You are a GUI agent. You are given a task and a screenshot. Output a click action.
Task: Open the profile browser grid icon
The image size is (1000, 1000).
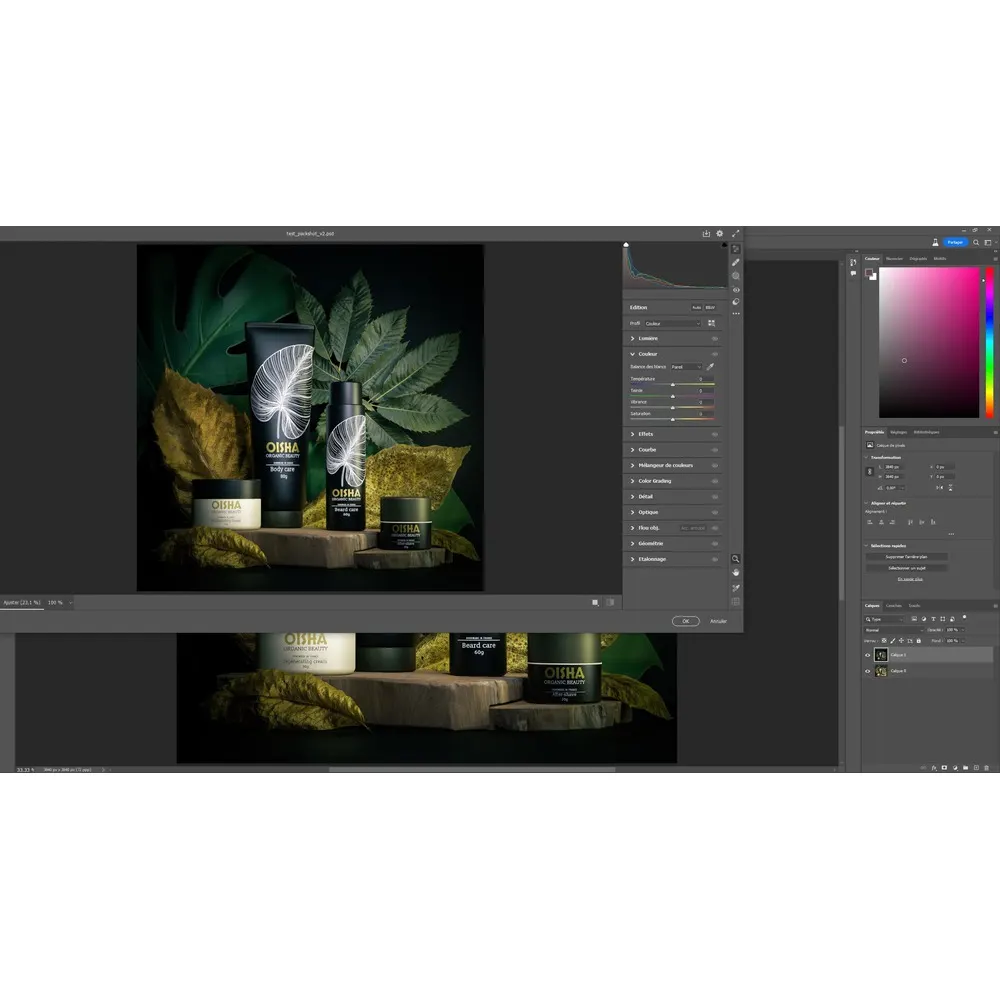pyautogui.click(x=711, y=323)
